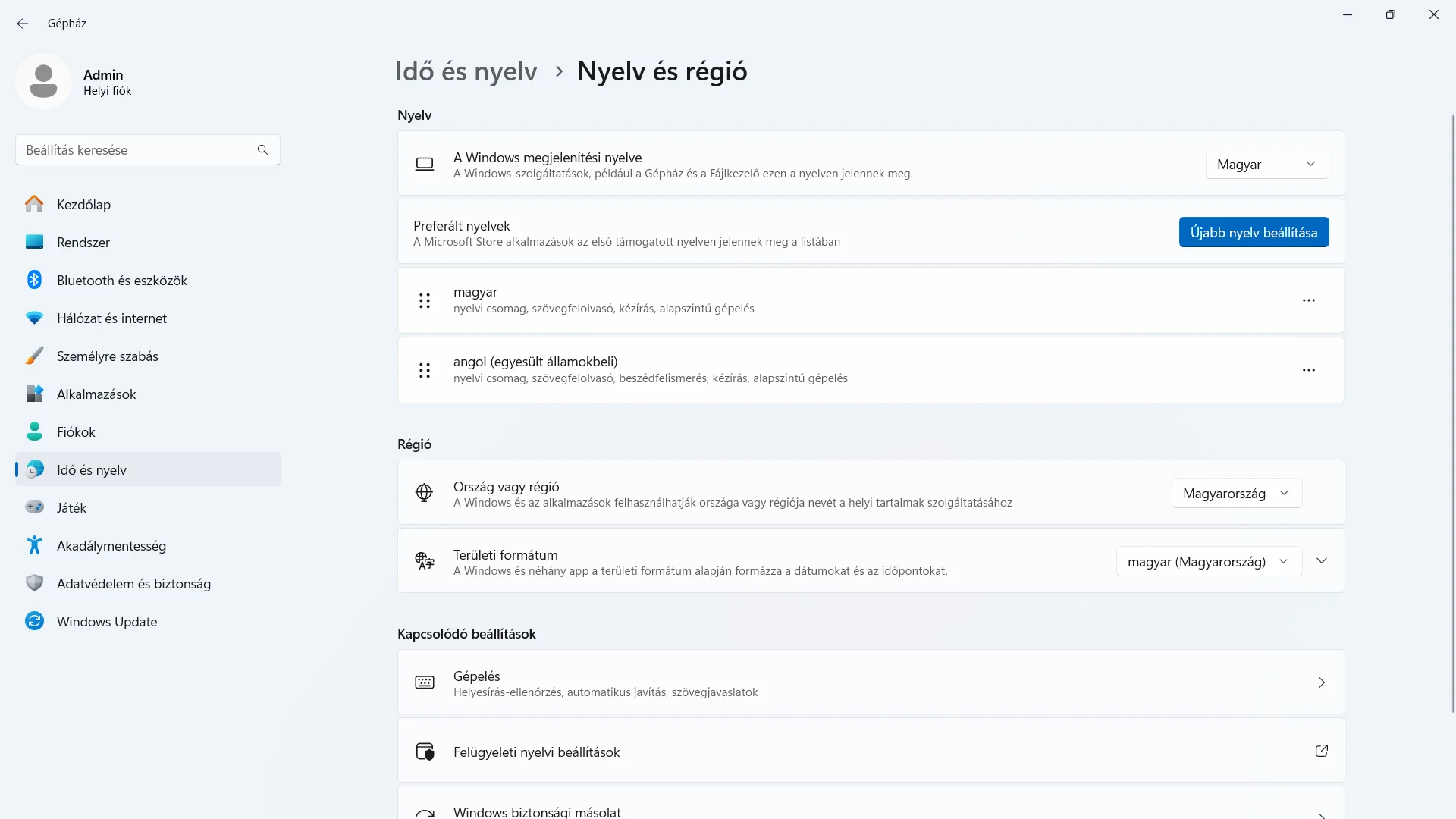Go to Személyre szabás in the sidebar

click(107, 356)
